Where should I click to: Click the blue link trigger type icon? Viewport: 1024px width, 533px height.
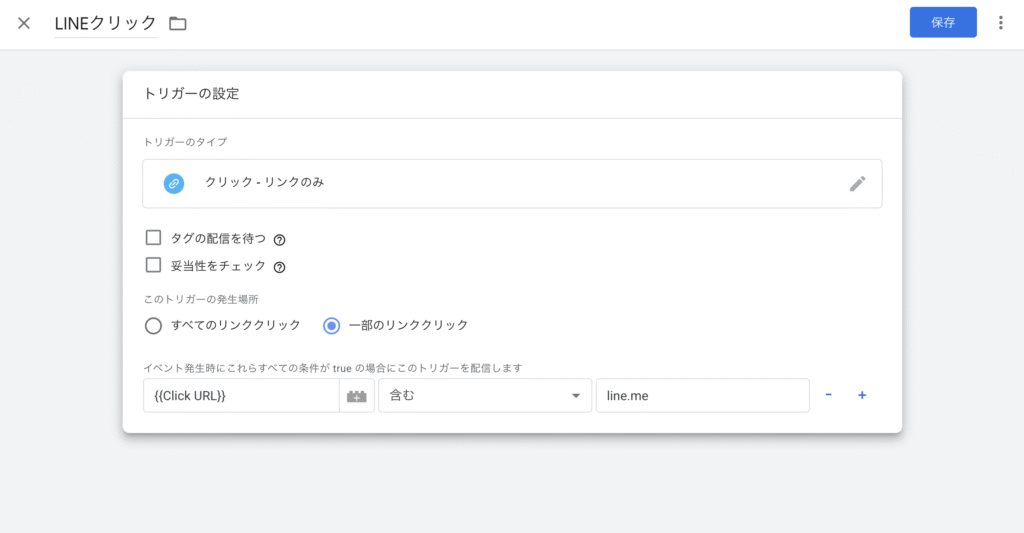tap(174, 183)
